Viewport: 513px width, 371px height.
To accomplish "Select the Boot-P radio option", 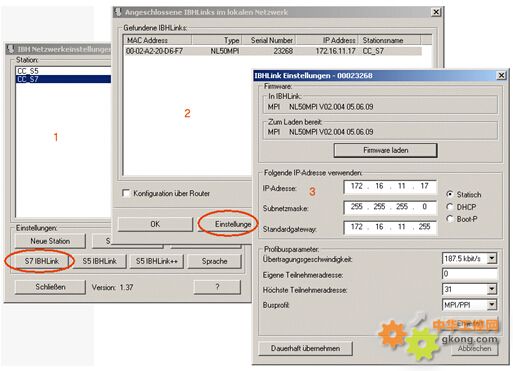I will point(450,219).
